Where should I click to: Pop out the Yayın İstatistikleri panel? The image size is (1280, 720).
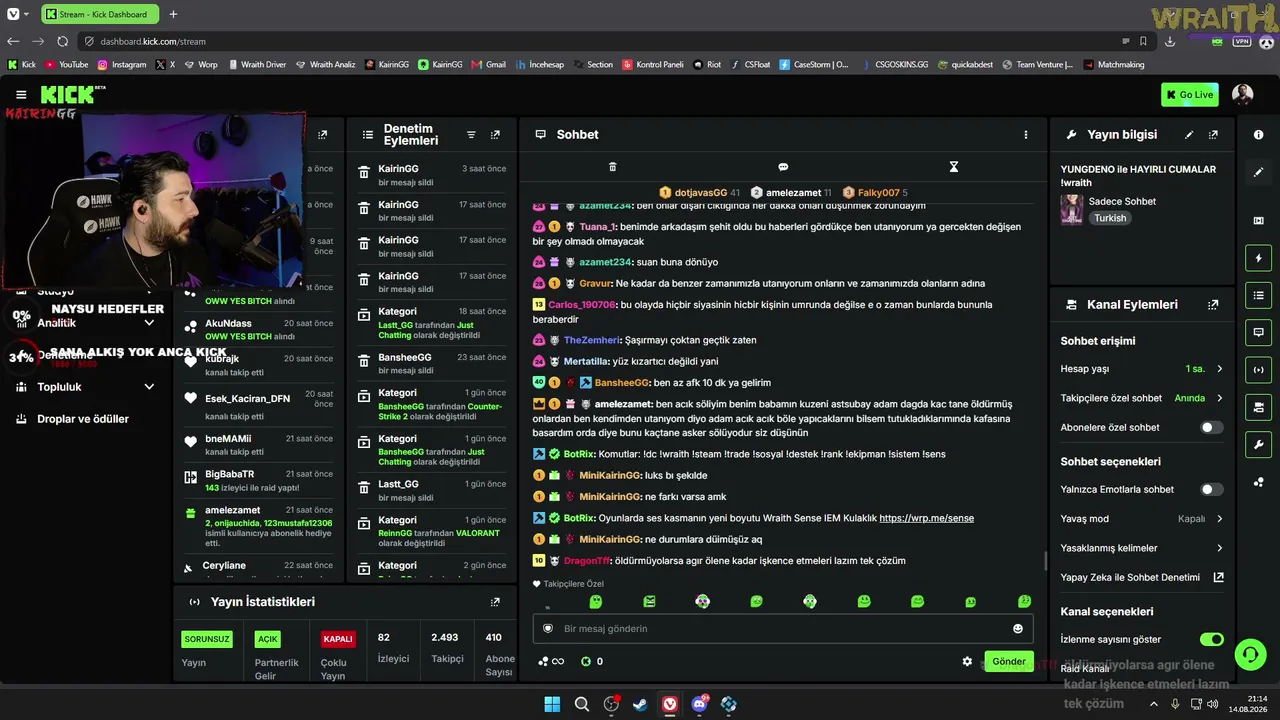click(495, 602)
